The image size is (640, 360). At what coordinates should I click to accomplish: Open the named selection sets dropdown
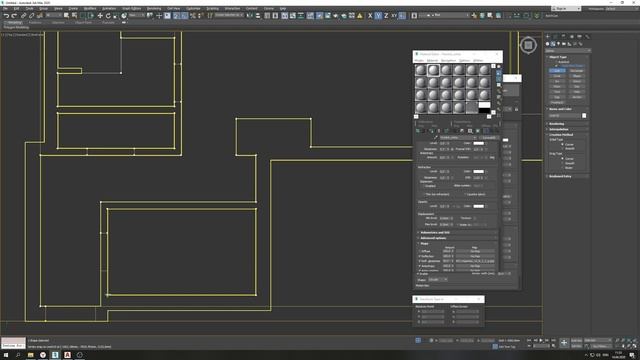229,15
